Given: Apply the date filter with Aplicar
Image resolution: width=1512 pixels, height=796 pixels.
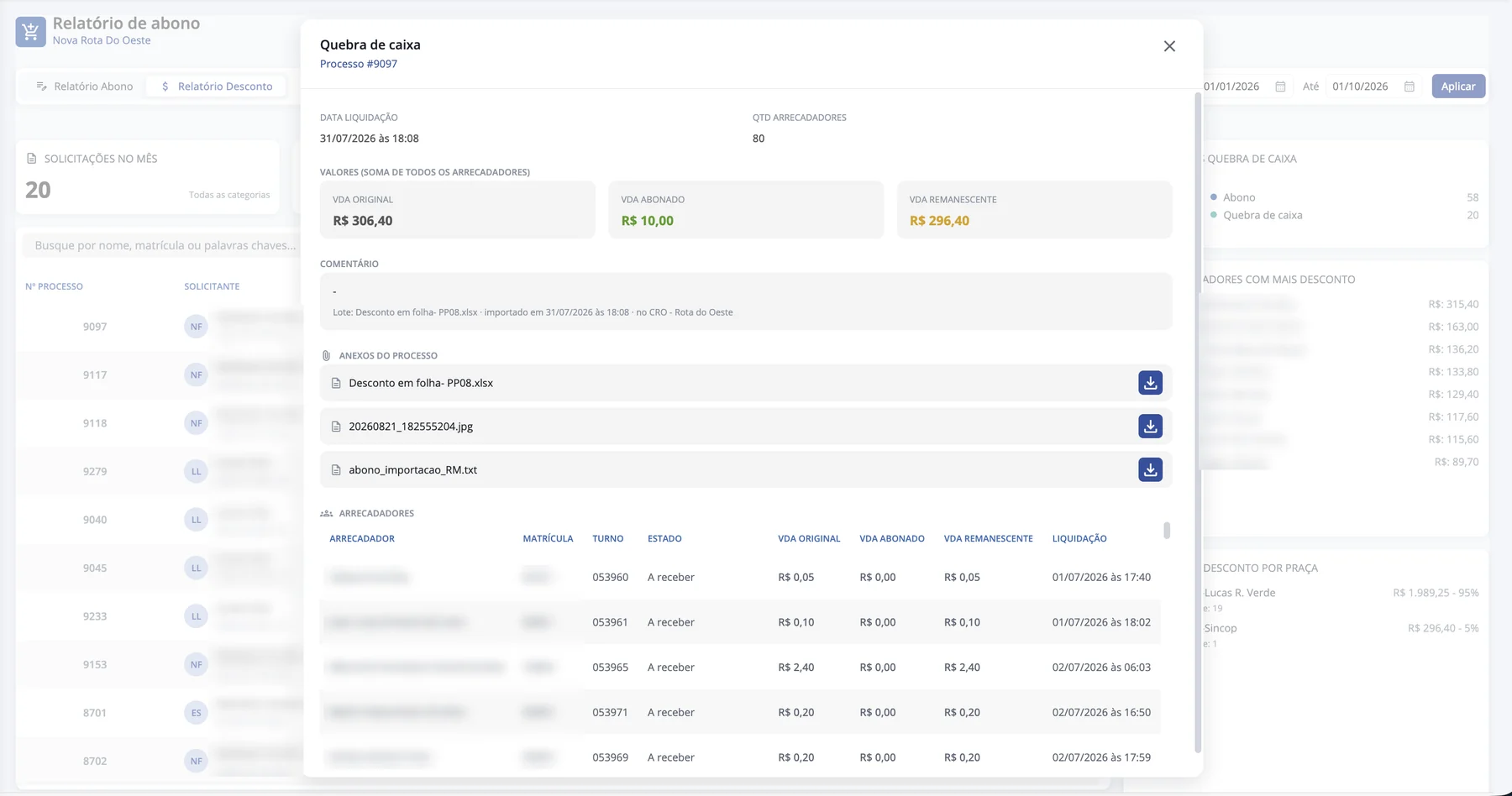Looking at the screenshot, I should click(x=1458, y=86).
